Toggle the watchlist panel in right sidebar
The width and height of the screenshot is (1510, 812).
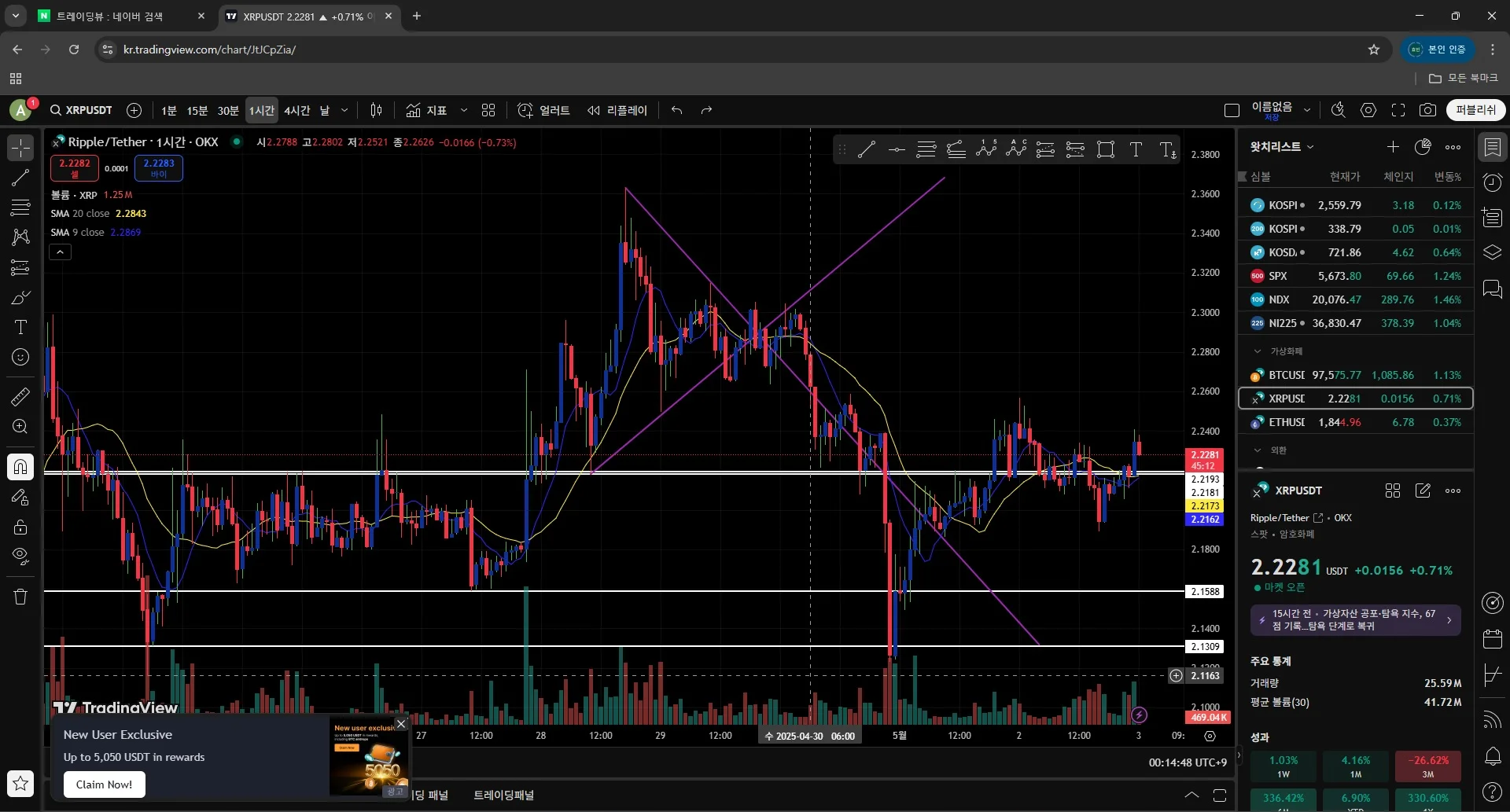click(x=1492, y=147)
